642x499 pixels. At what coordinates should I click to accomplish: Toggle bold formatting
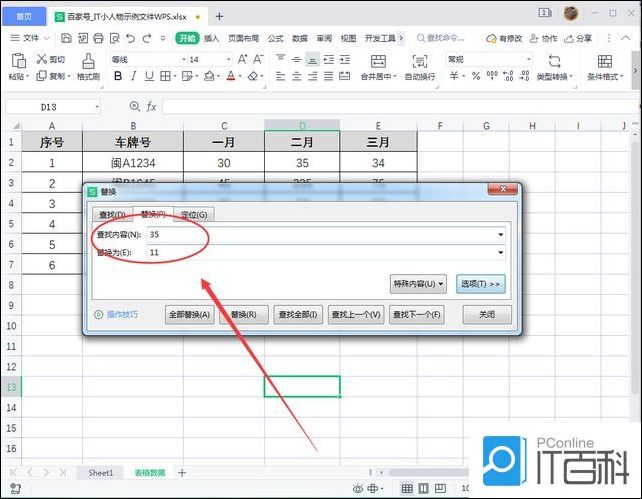click(x=118, y=76)
